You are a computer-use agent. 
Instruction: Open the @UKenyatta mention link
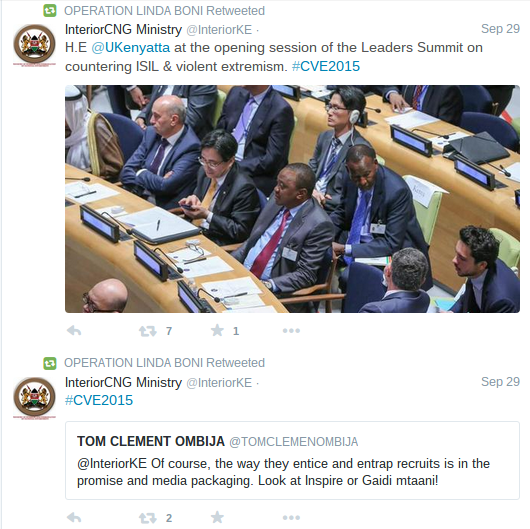[x=130, y=48]
